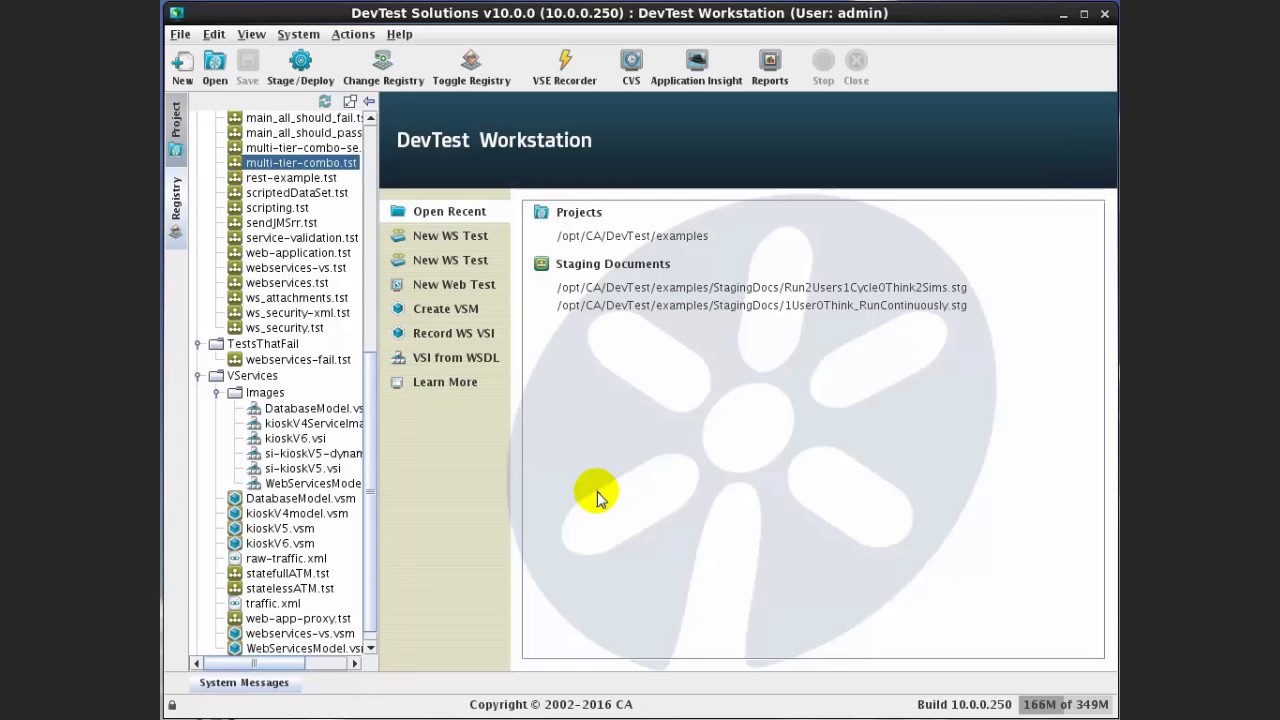The height and width of the screenshot is (720, 1280).
Task: Click the lock icon in the status bar
Action: pyautogui.click(x=172, y=705)
